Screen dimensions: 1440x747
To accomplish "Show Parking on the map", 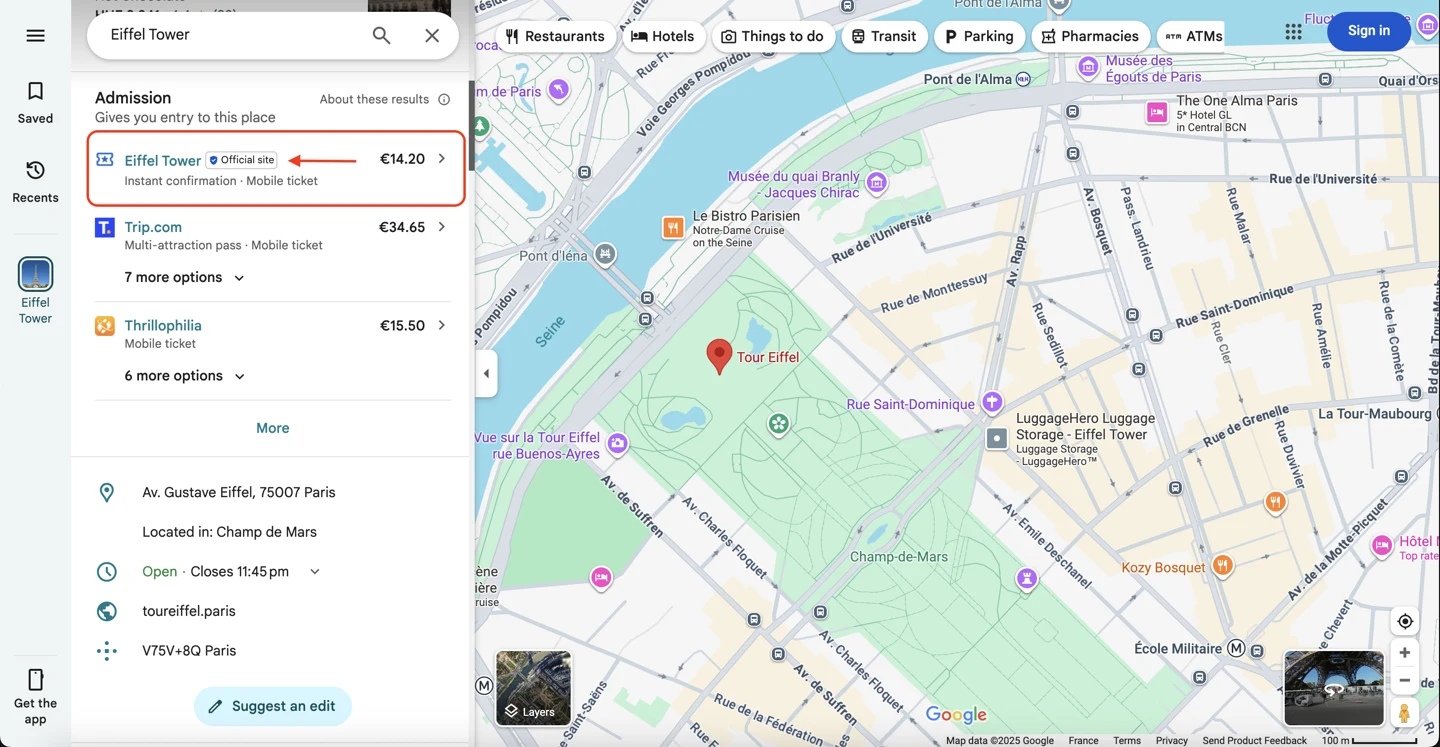I will [980, 36].
